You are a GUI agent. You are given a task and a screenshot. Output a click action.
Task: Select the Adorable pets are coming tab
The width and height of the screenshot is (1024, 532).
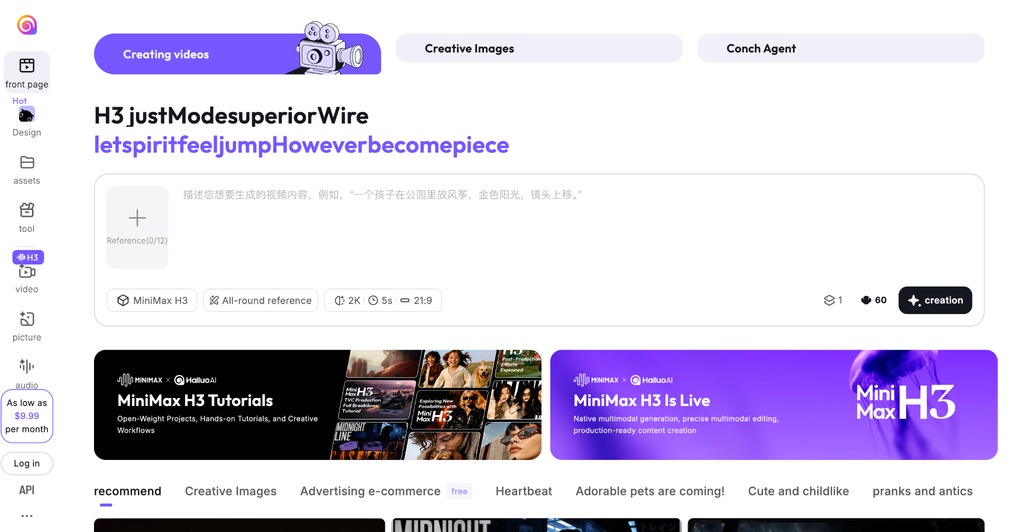point(650,491)
